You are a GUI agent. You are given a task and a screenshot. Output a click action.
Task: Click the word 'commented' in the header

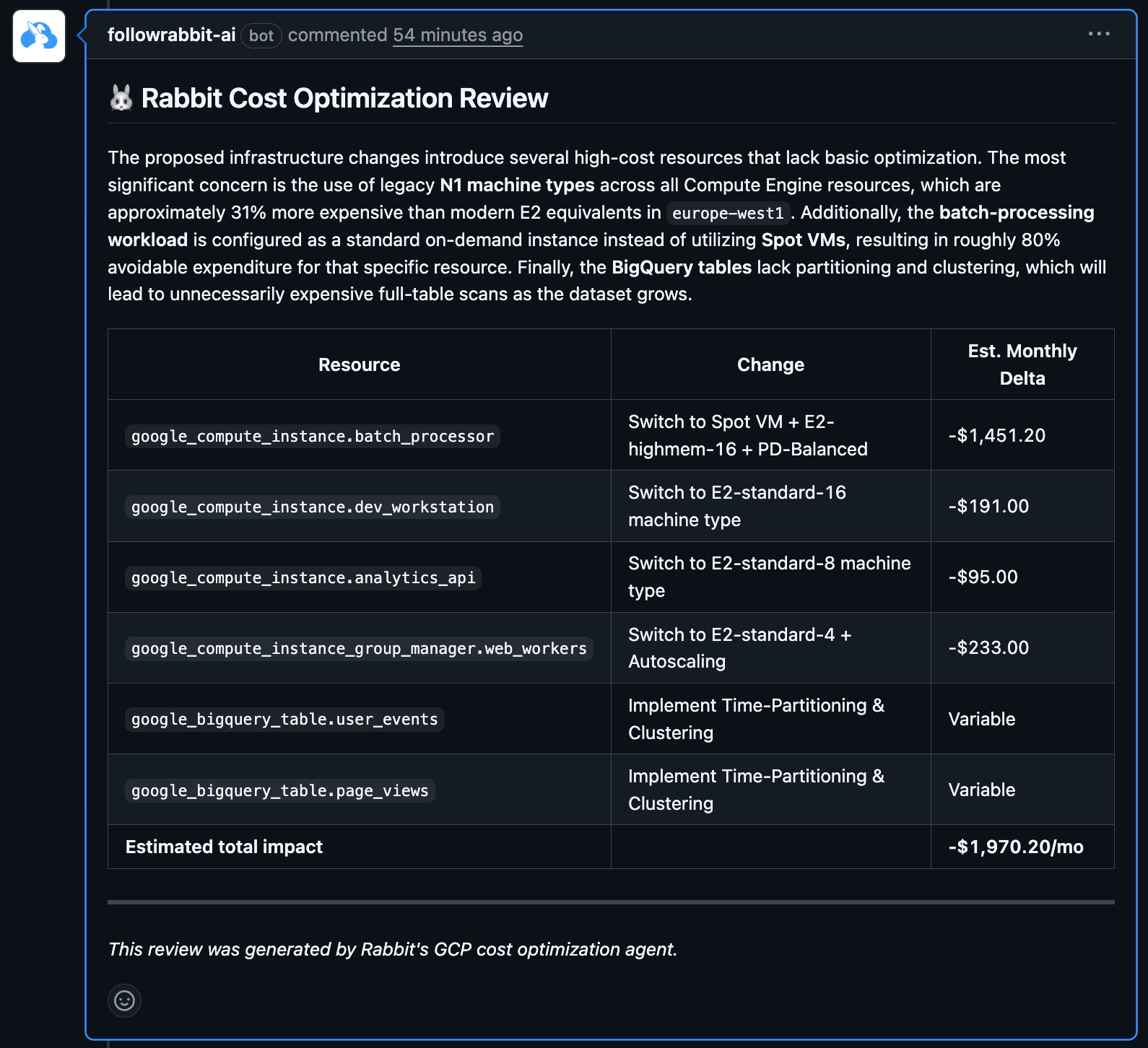click(x=338, y=35)
